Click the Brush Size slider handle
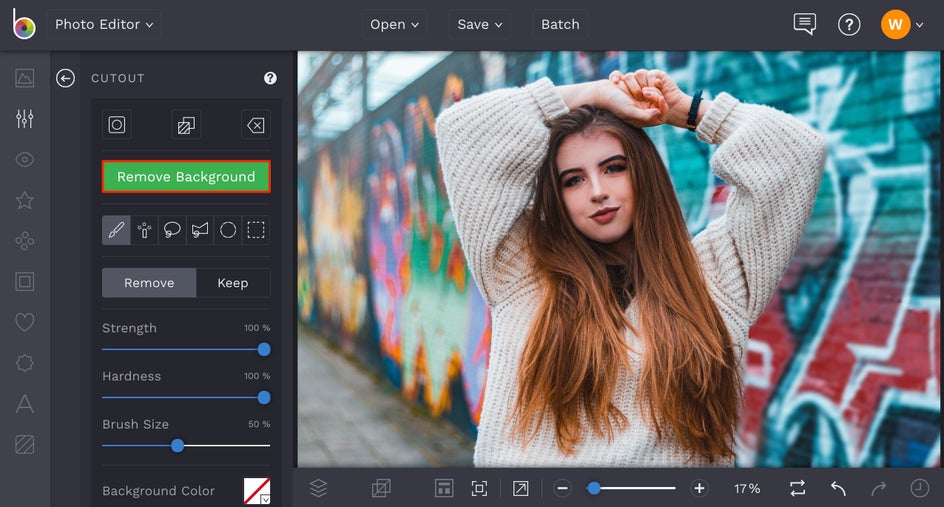Screen dimensions: 944x507 coord(177,446)
